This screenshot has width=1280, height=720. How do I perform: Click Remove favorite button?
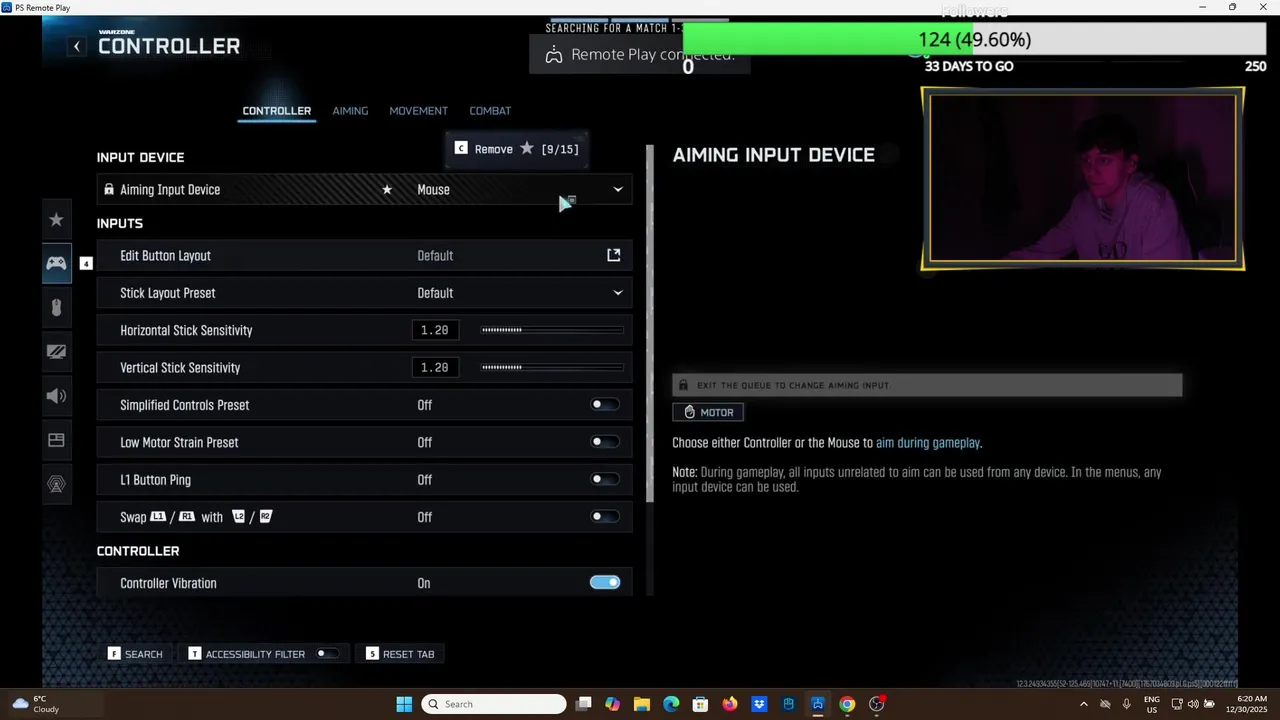click(x=516, y=149)
